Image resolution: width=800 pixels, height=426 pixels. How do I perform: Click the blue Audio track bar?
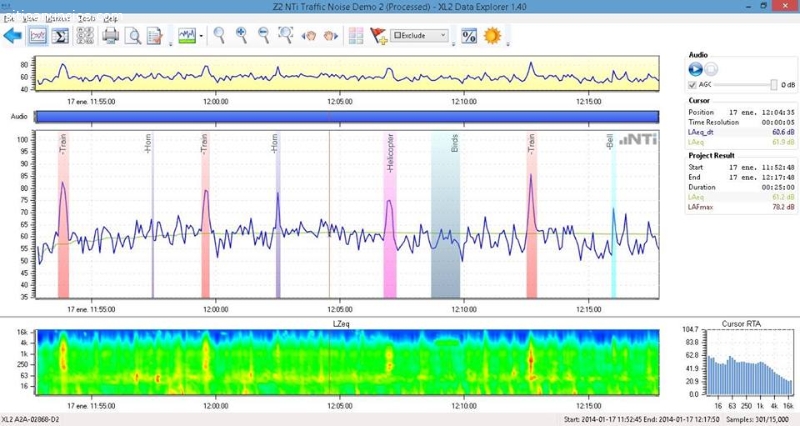pyautogui.click(x=347, y=117)
